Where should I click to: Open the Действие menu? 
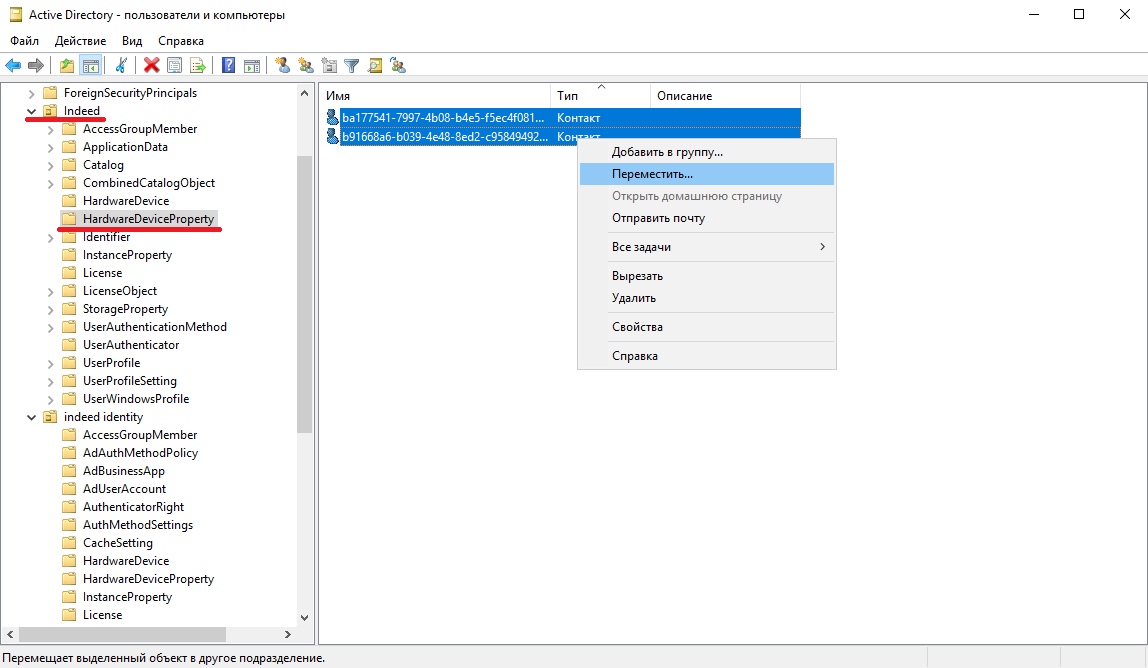pyautogui.click(x=80, y=41)
